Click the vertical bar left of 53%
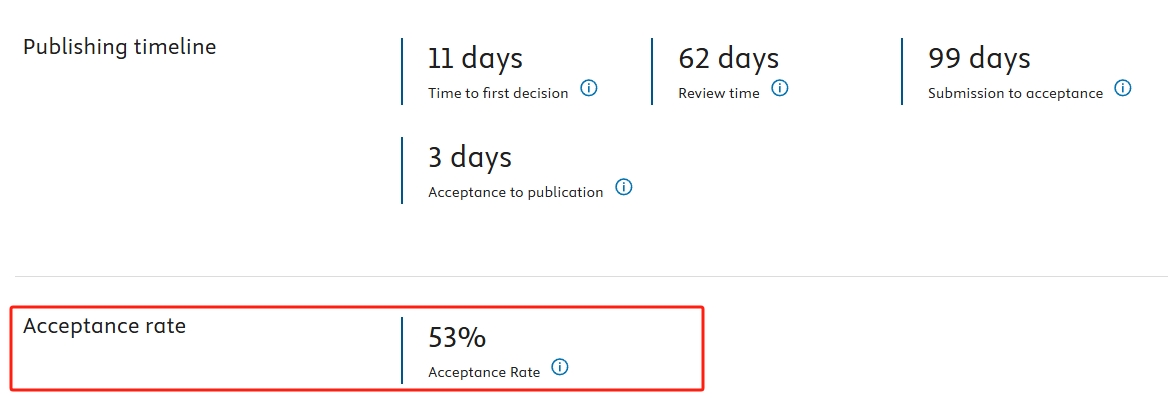Viewport: 1168px width, 415px height. [402, 350]
